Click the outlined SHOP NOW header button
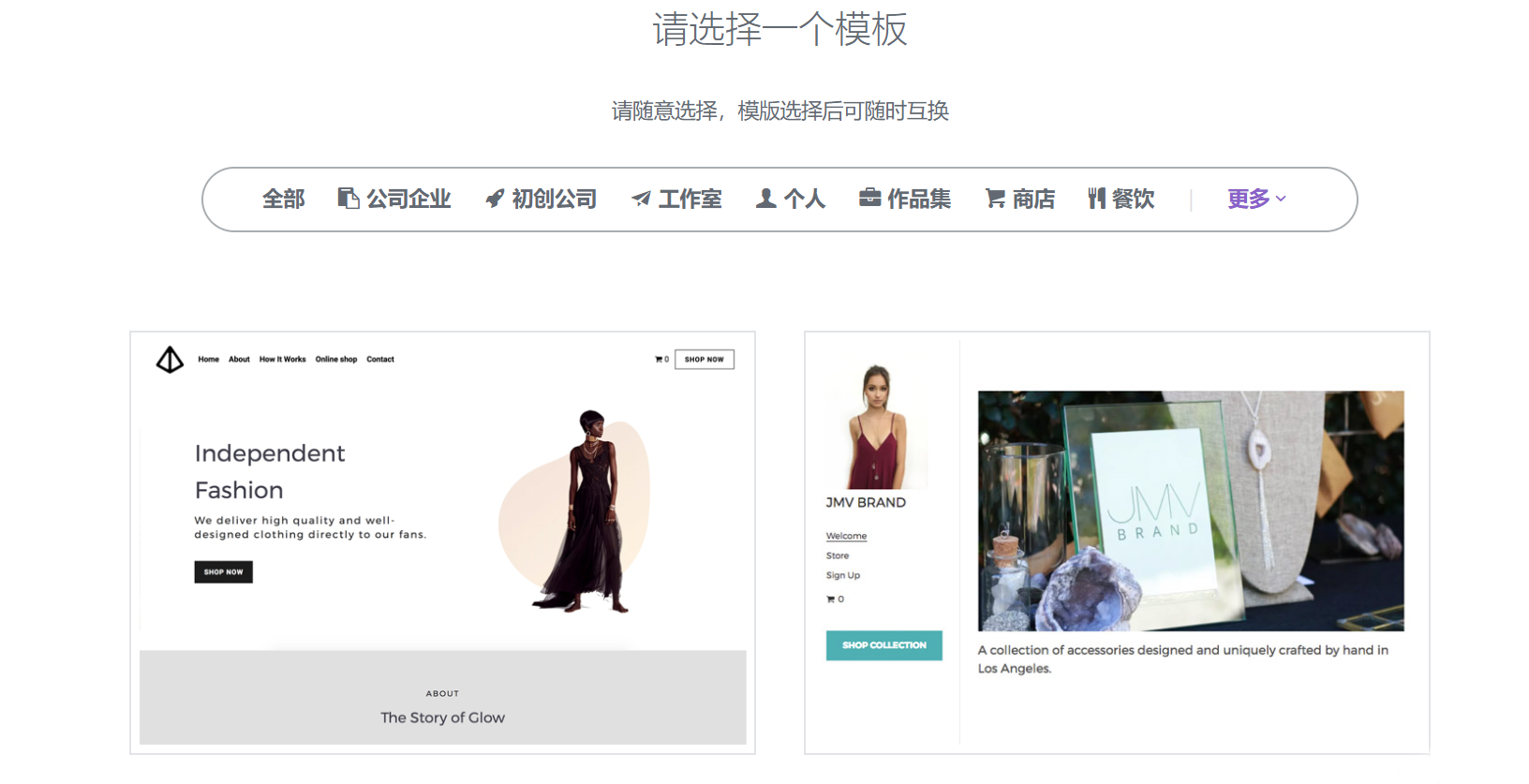1529x784 pixels. point(705,360)
